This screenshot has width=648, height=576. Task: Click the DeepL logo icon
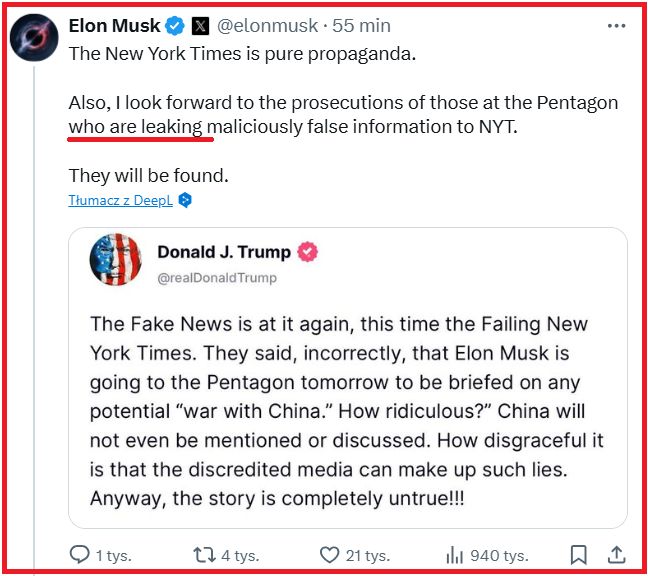coord(185,200)
